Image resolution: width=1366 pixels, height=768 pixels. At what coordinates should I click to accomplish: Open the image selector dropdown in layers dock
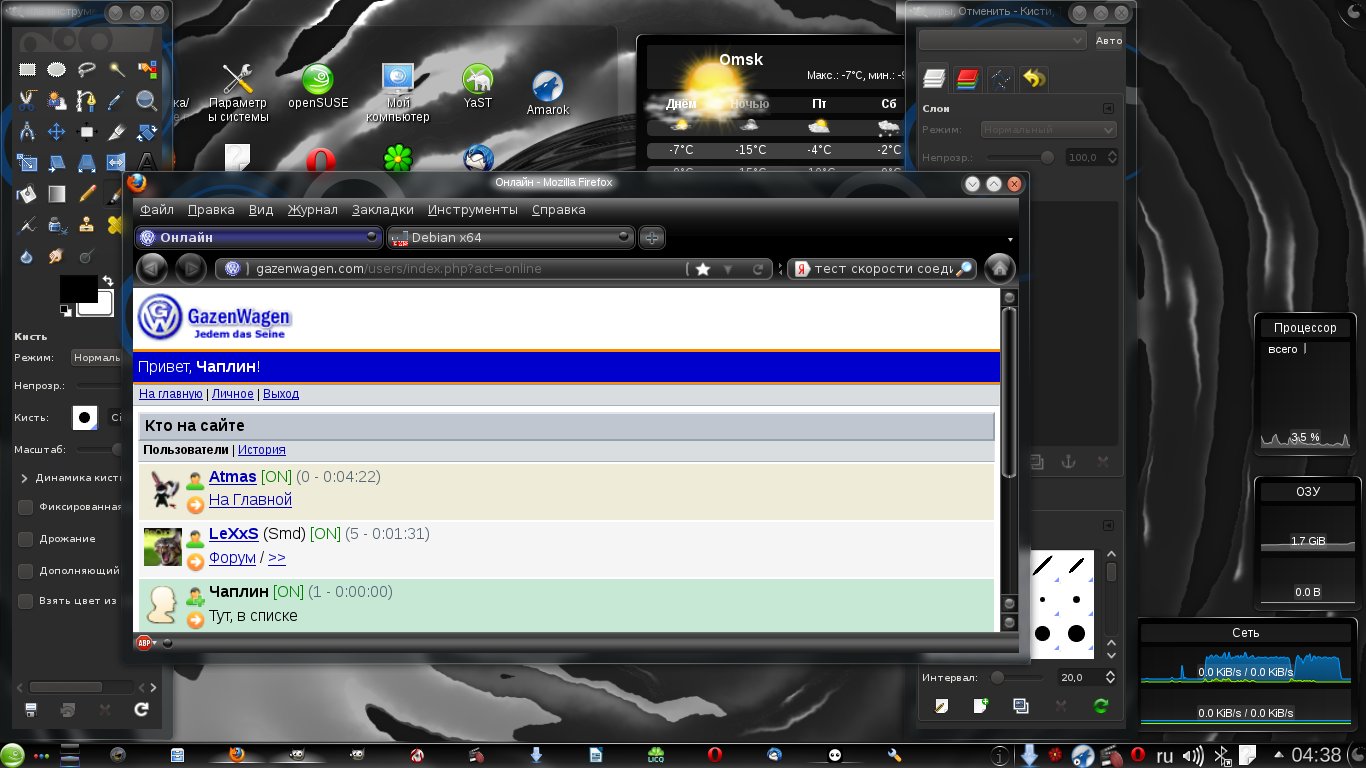(1002, 40)
